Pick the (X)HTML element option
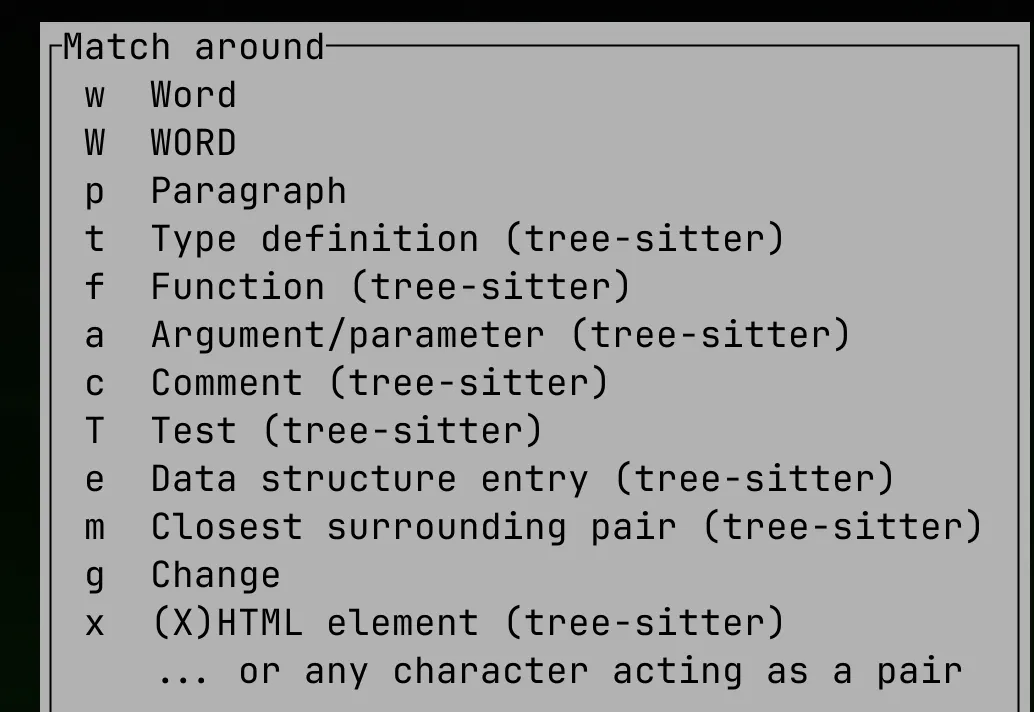This screenshot has height=712, width=1034. pos(467,624)
